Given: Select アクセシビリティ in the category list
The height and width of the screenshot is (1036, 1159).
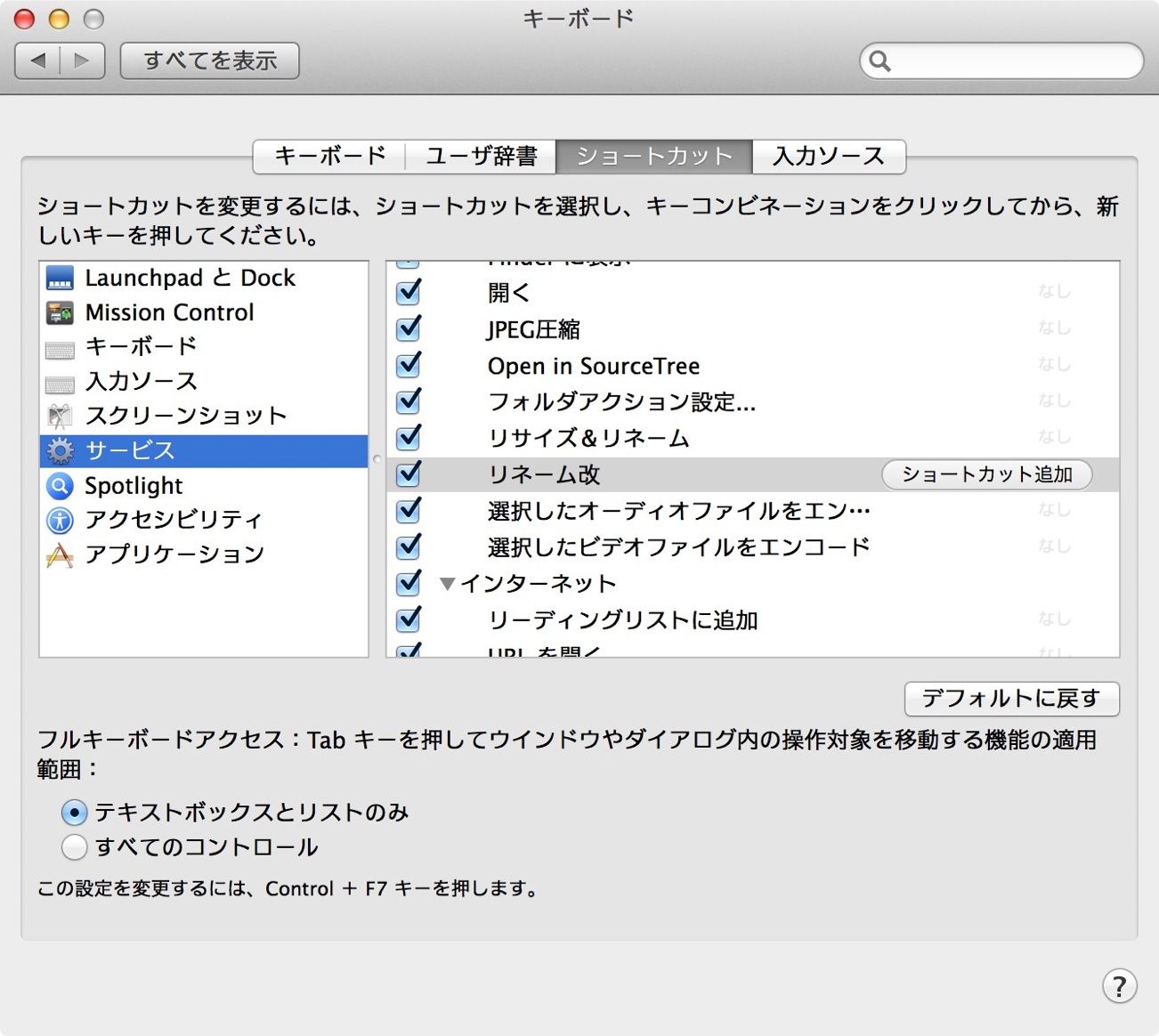Looking at the screenshot, I should tap(204, 520).
